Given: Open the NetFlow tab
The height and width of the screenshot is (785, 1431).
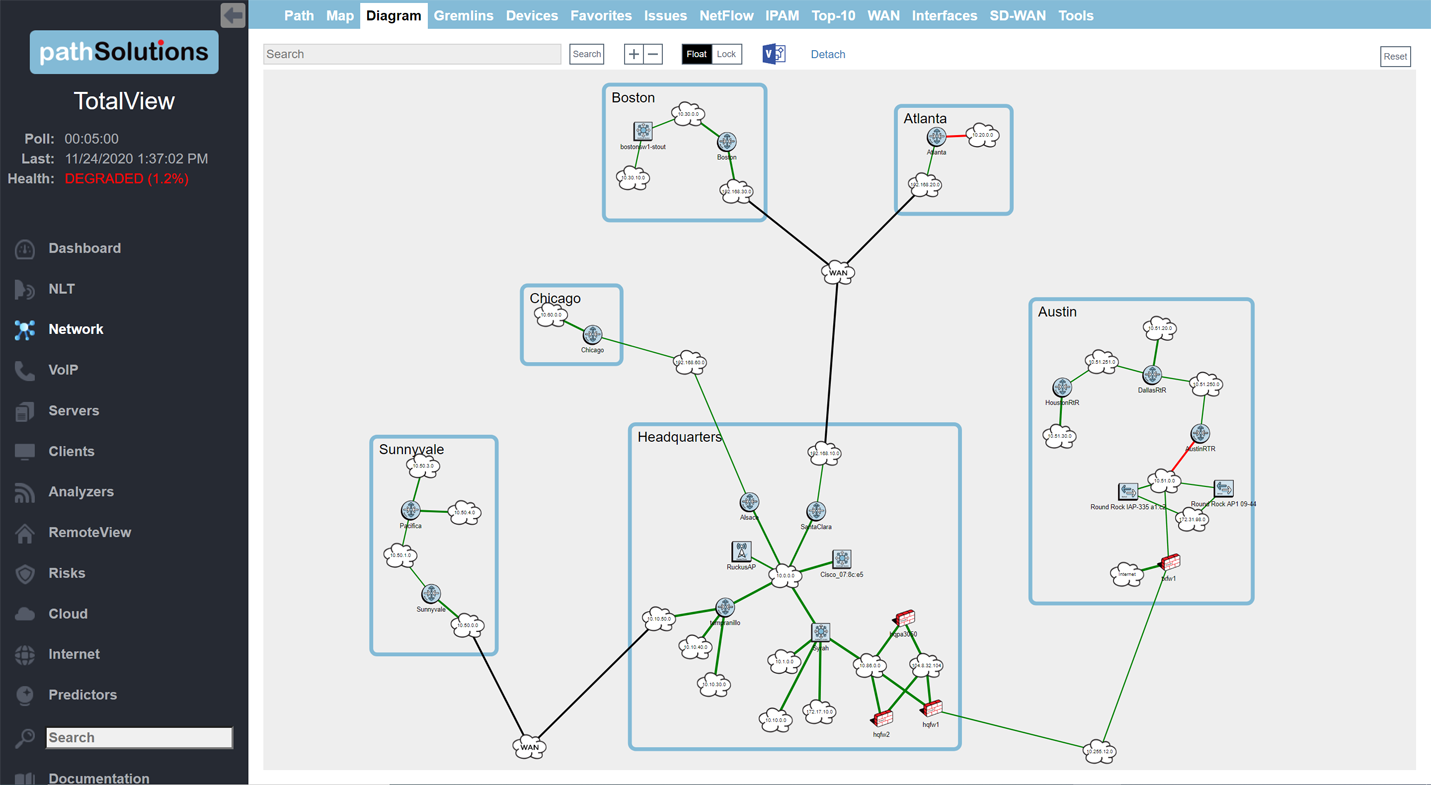Looking at the screenshot, I should tap(726, 16).
